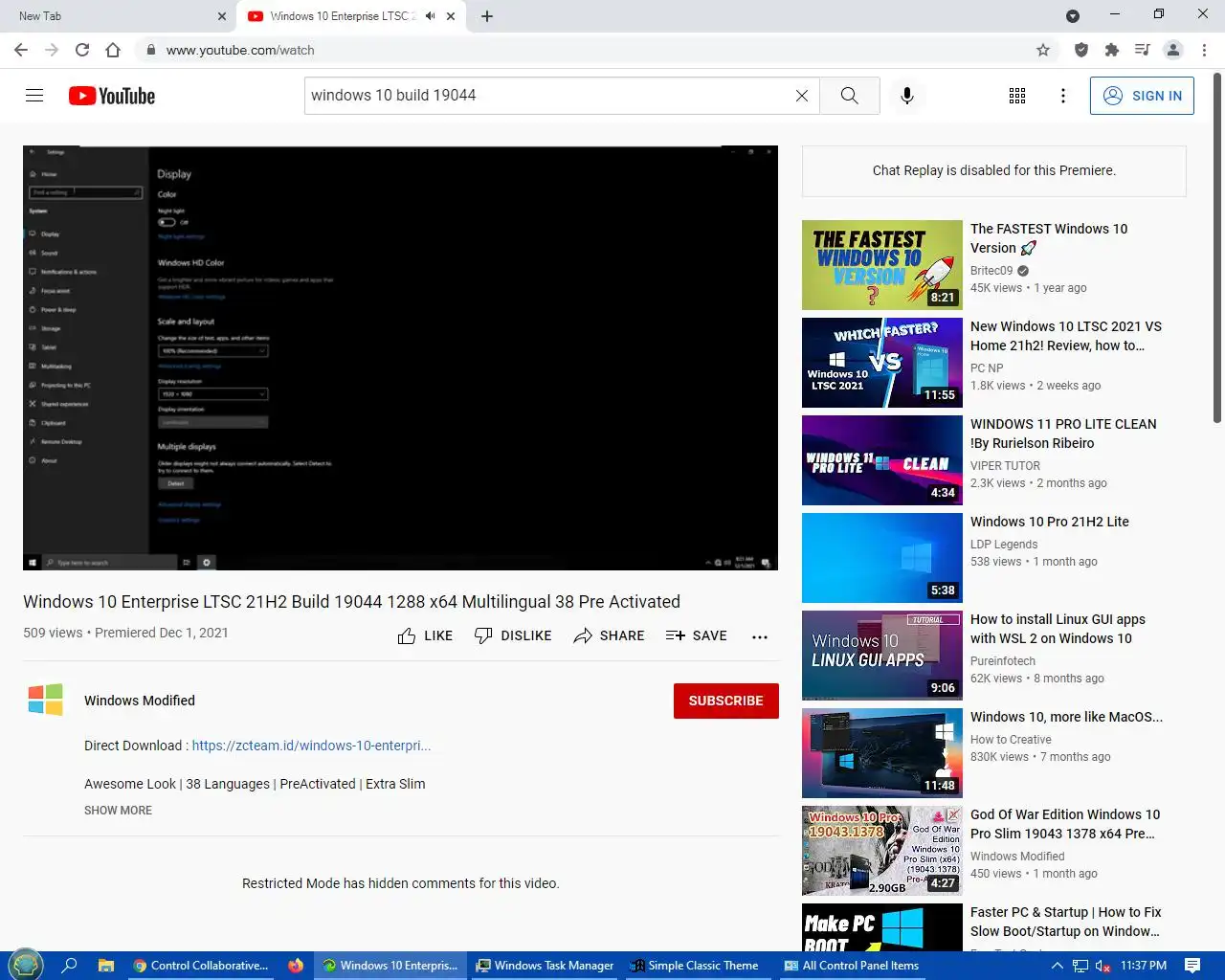The width and height of the screenshot is (1225, 980).
Task: Close the New Tab tab
Action: (x=222, y=16)
